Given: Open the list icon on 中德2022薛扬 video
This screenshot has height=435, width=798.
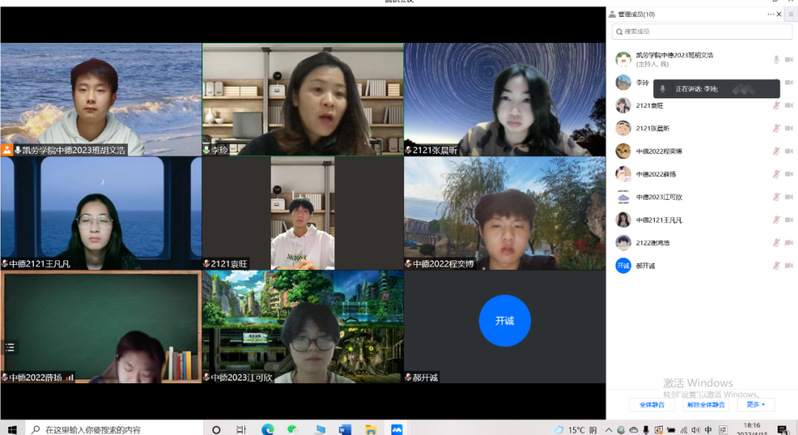Looking at the screenshot, I should tap(10, 347).
